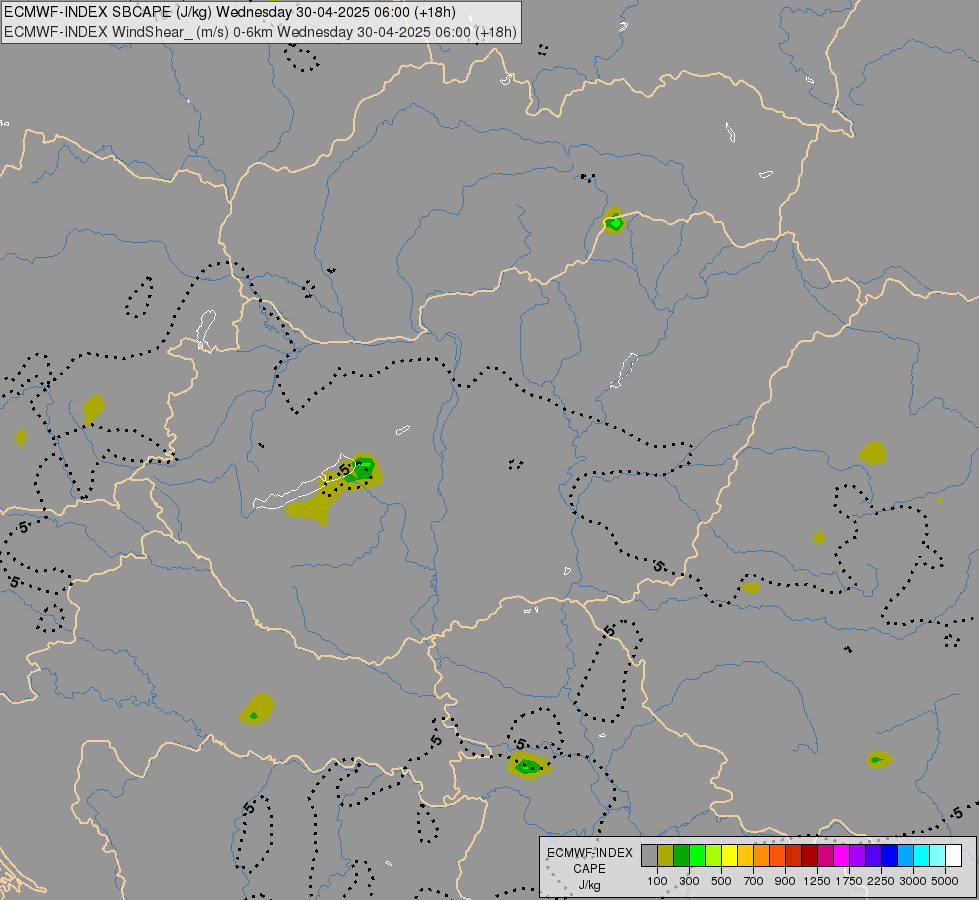
Task: Click the legend value 2250
Action: click(x=881, y=881)
